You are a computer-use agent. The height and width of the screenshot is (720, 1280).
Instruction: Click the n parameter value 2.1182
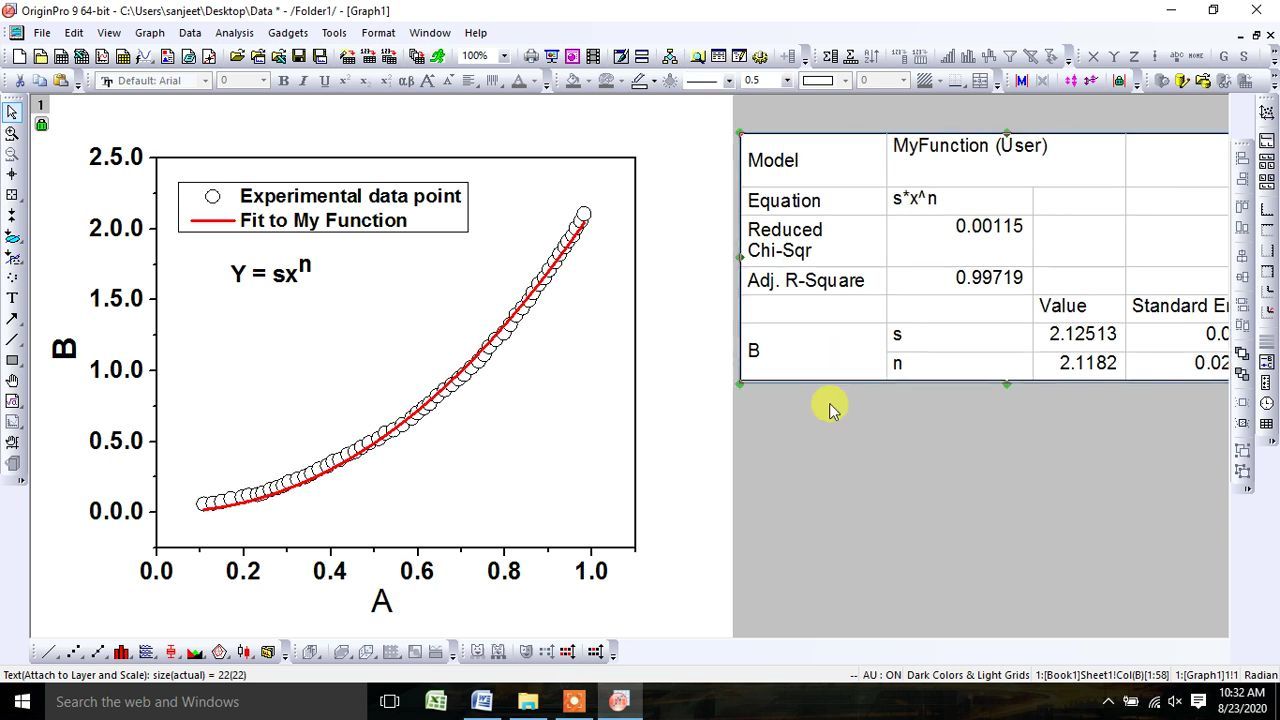point(1088,363)
